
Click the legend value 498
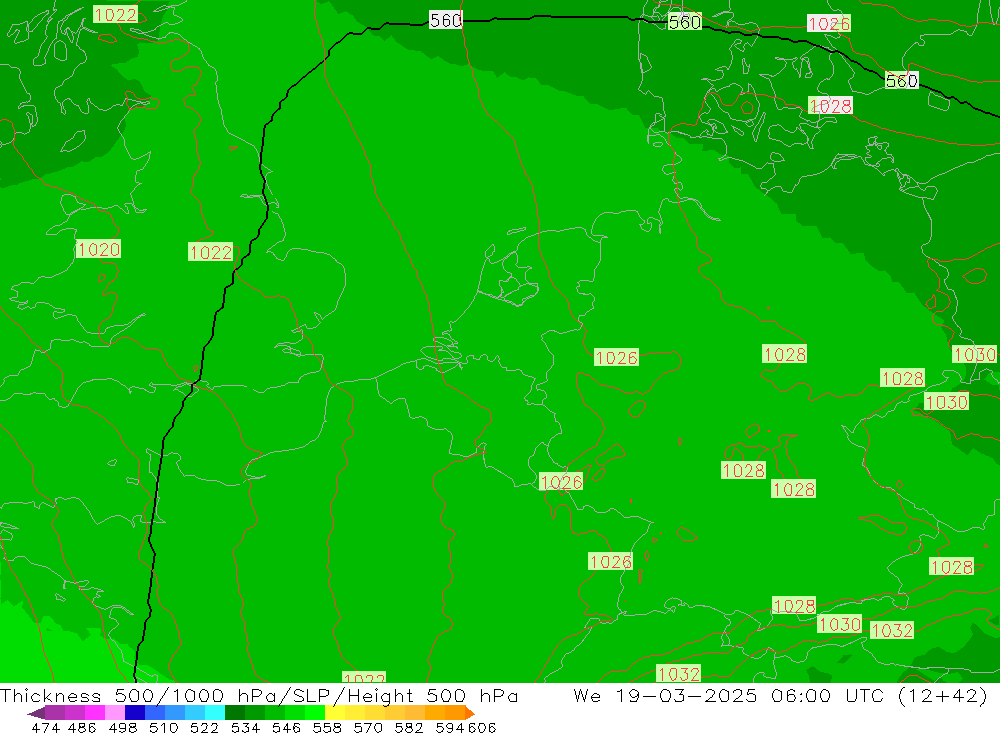(123, 727)
